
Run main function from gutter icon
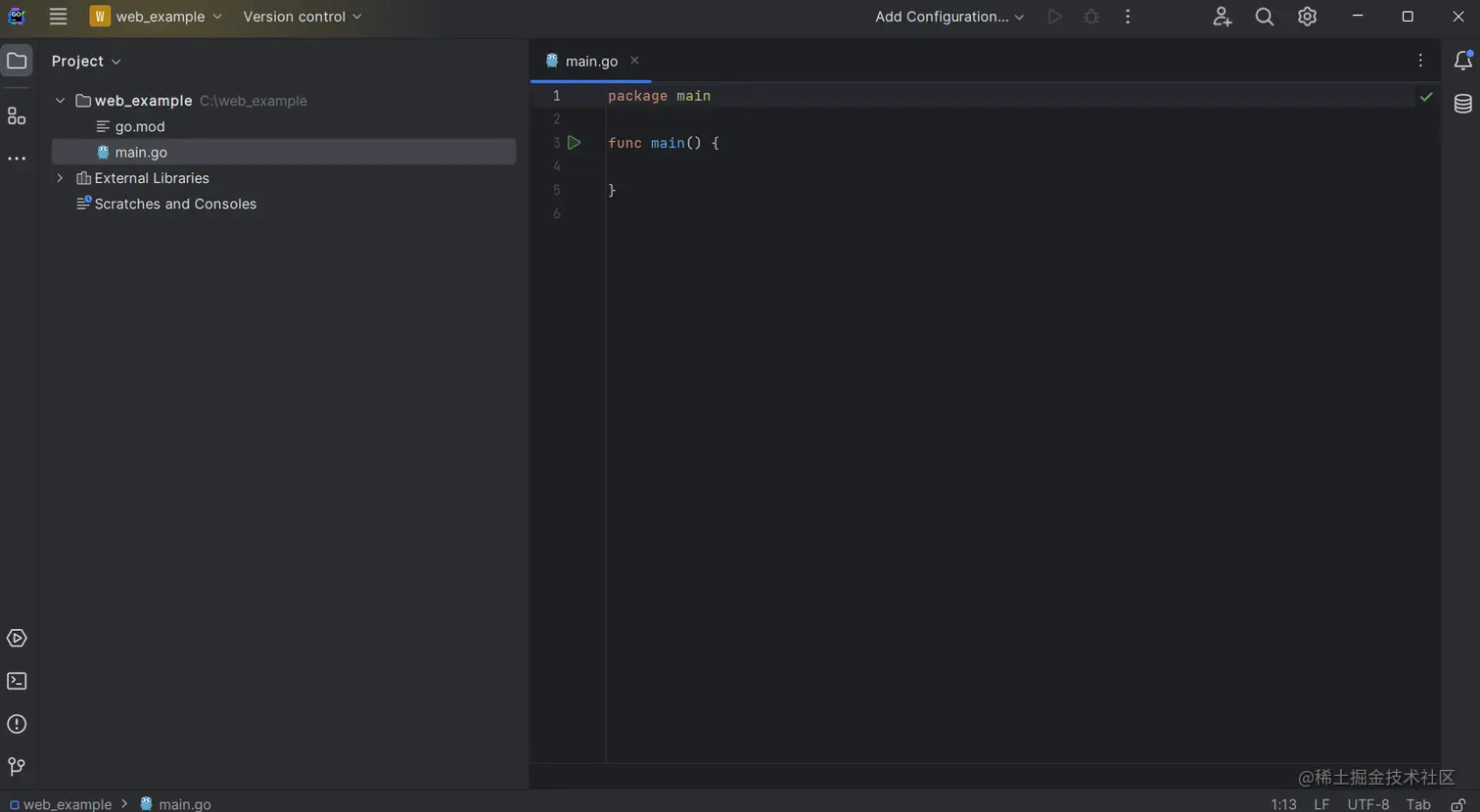tap(575, 143)
